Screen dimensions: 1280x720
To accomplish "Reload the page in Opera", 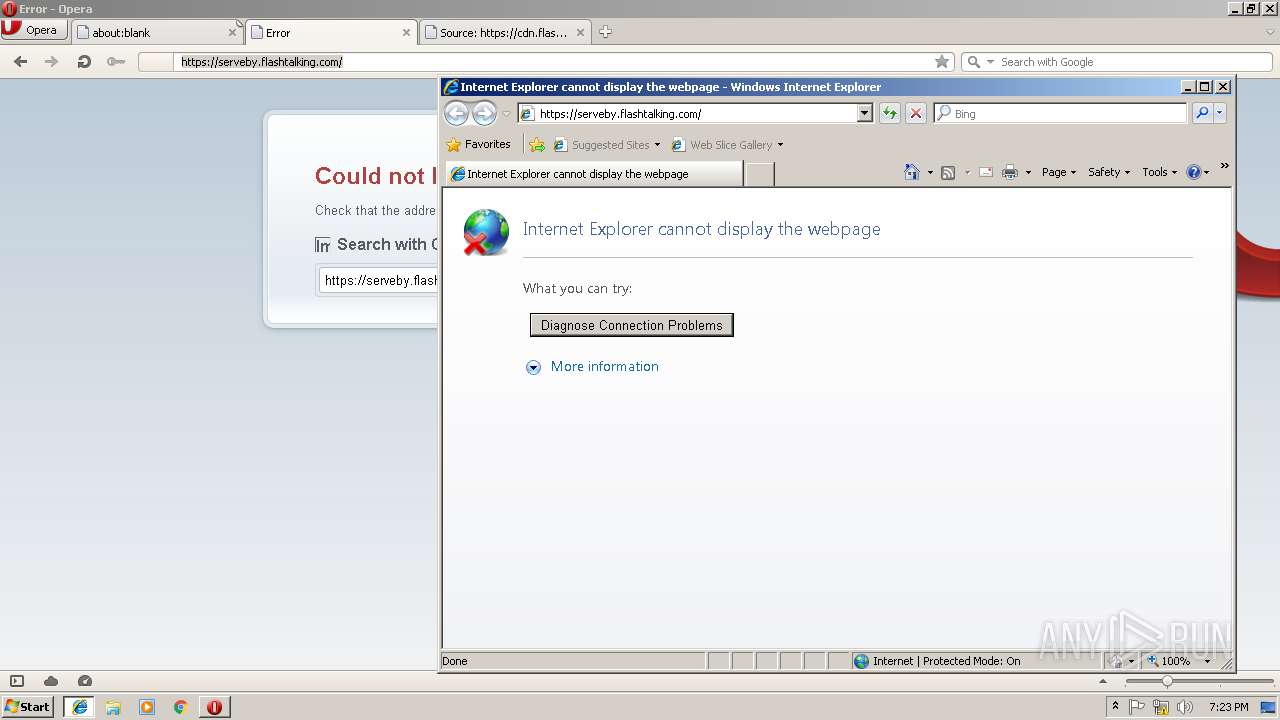I will pos(84,62).
